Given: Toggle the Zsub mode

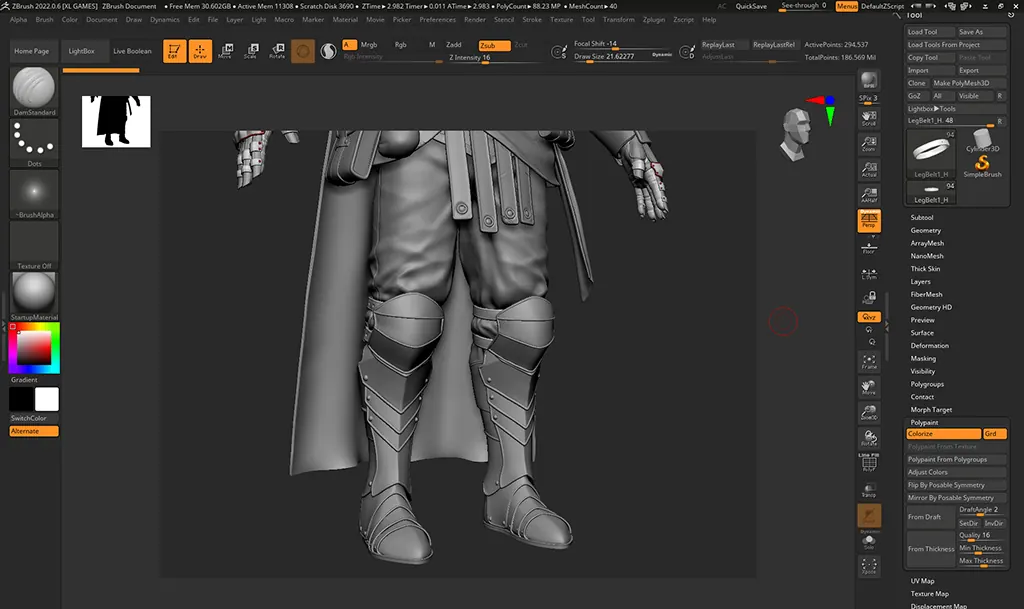Looking at the screenshot, I should [x=494, y=45].
